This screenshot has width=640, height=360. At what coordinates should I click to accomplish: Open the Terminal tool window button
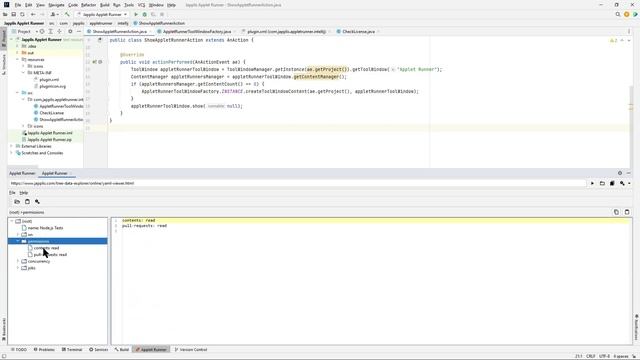[x=72, y=350]
